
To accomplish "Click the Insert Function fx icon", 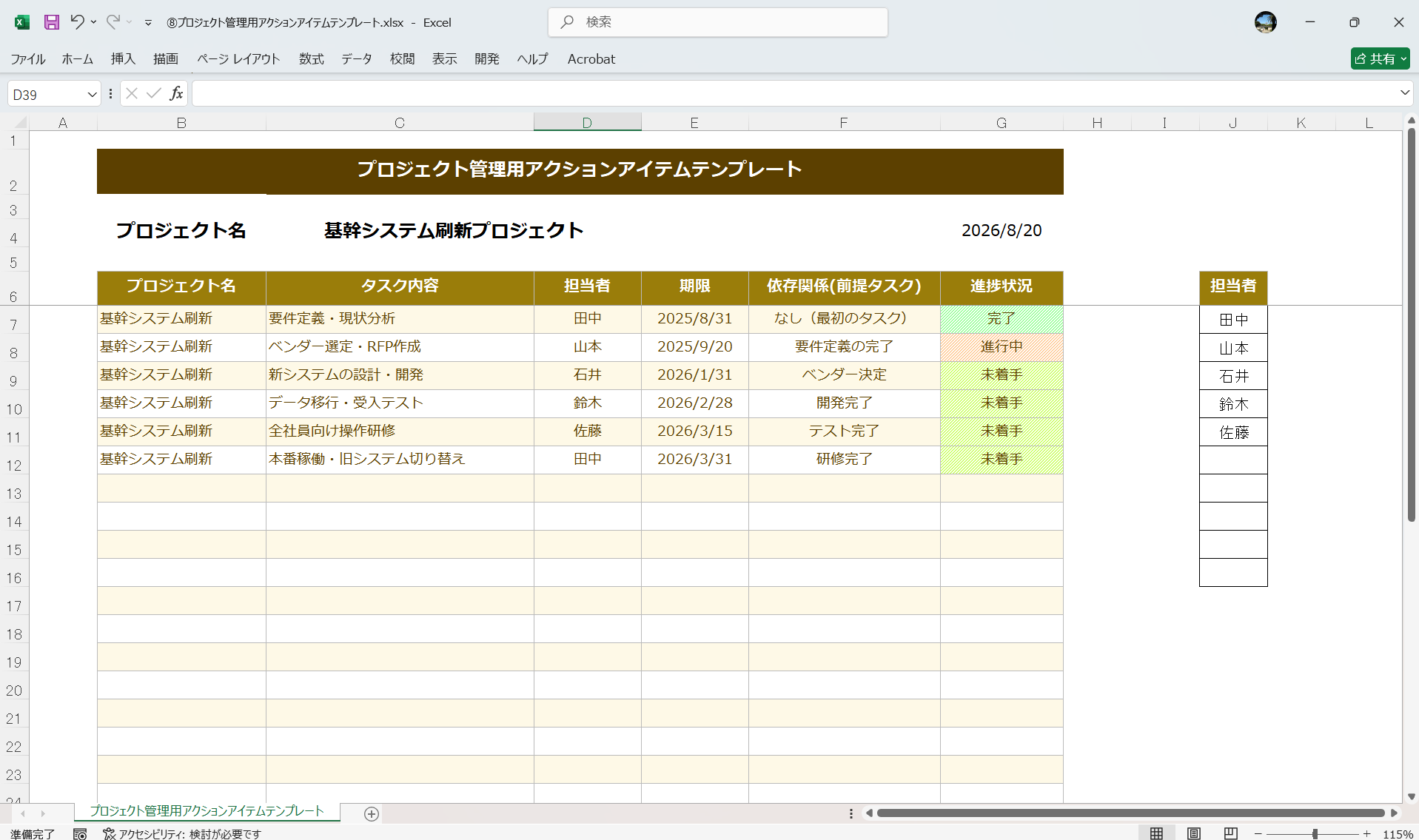I will 176,93.
